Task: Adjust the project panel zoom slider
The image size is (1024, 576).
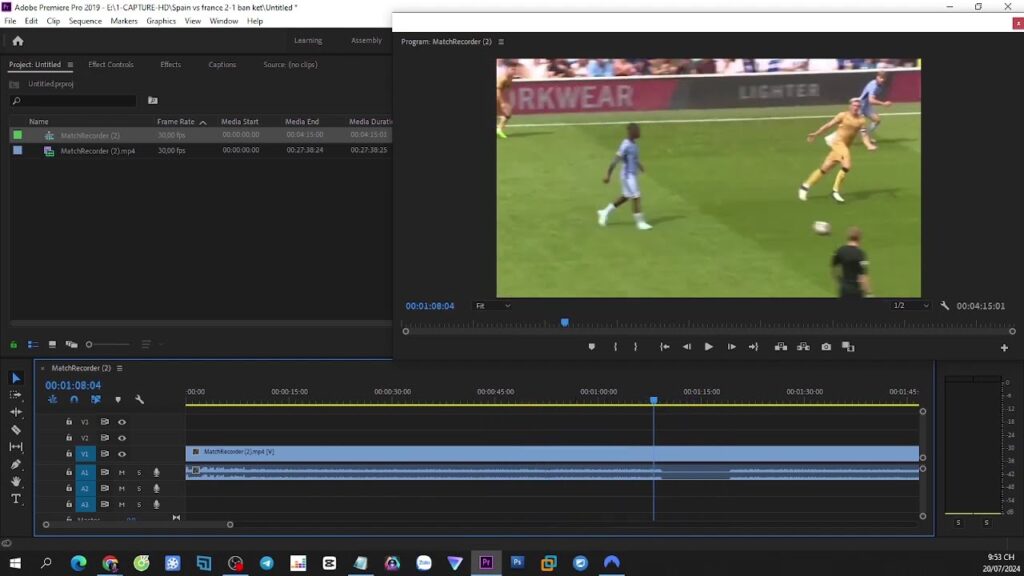Action: pos(90,343)
